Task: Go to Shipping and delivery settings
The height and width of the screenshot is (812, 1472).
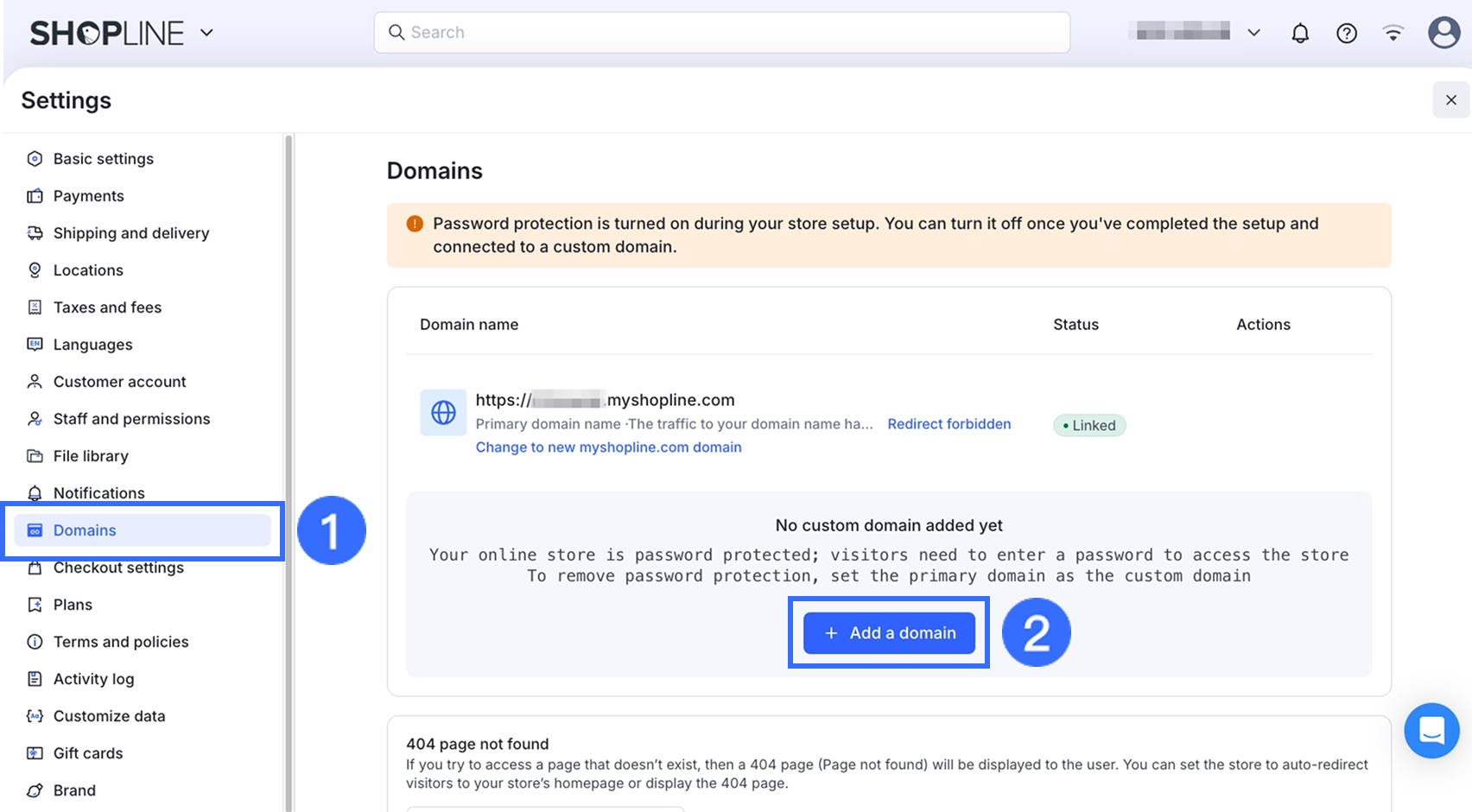Action: coord(130,233)
